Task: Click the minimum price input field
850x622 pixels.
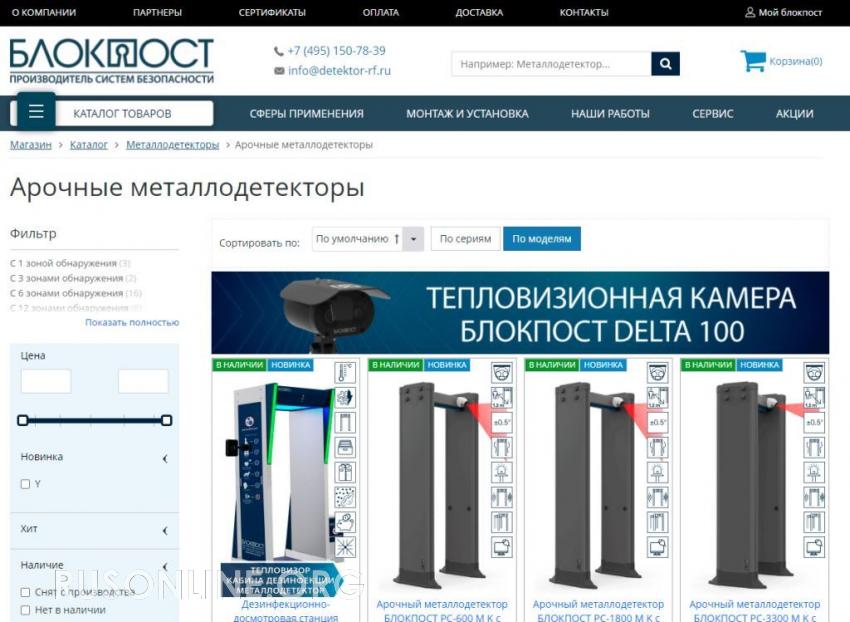Action: coord(46,381)
